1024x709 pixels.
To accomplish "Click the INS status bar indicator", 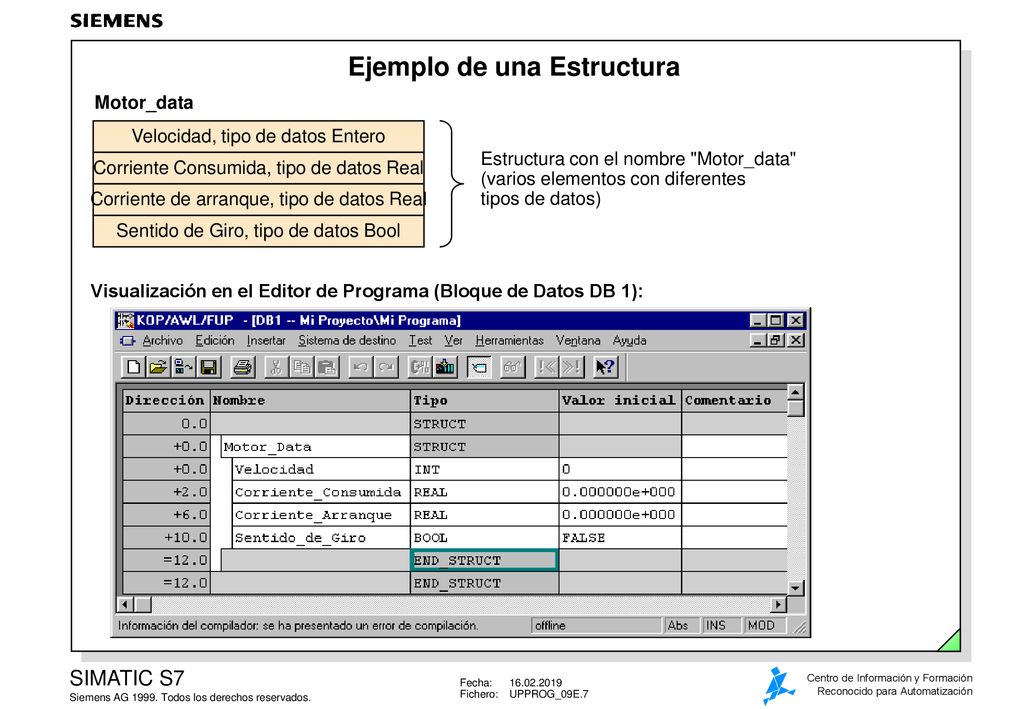I will tap(722, 625).
